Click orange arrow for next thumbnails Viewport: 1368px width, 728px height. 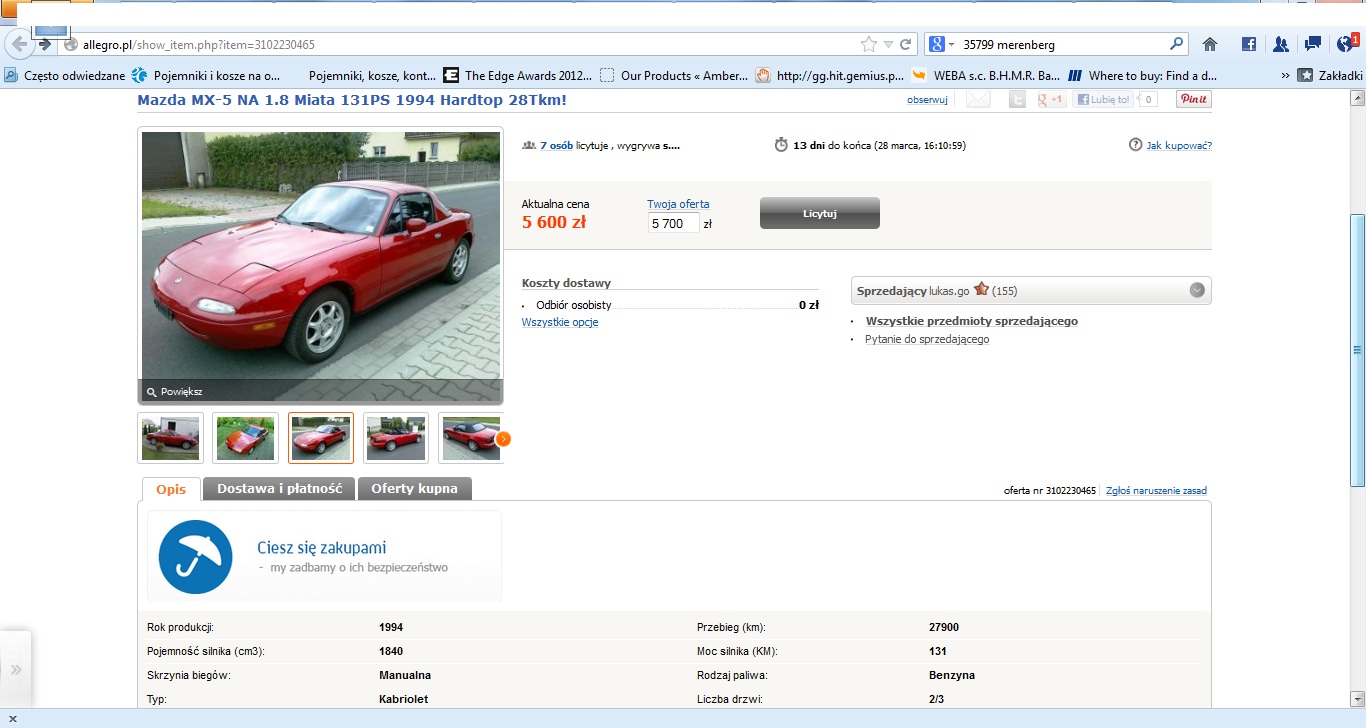click(x=504, y=438)
